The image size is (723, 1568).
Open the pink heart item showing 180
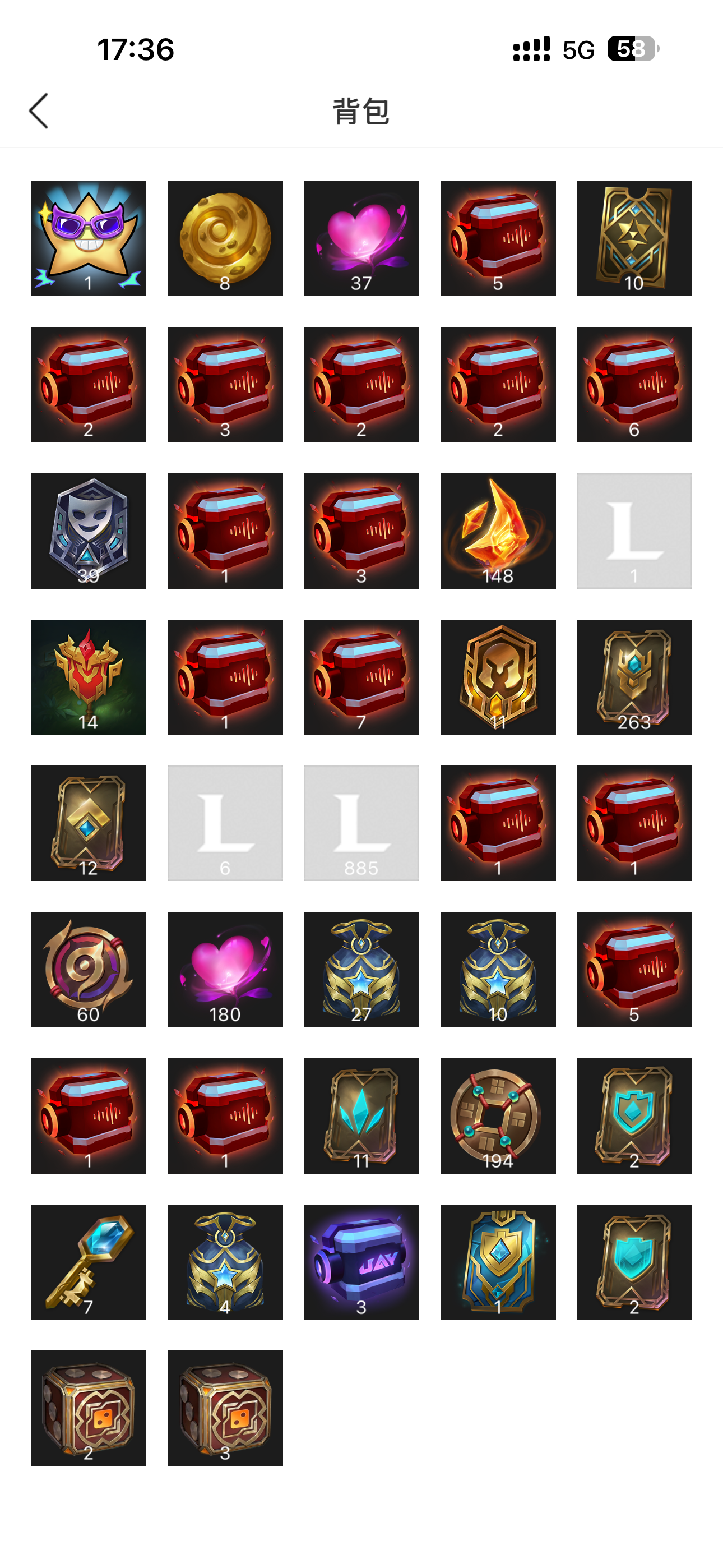[225, 970]
